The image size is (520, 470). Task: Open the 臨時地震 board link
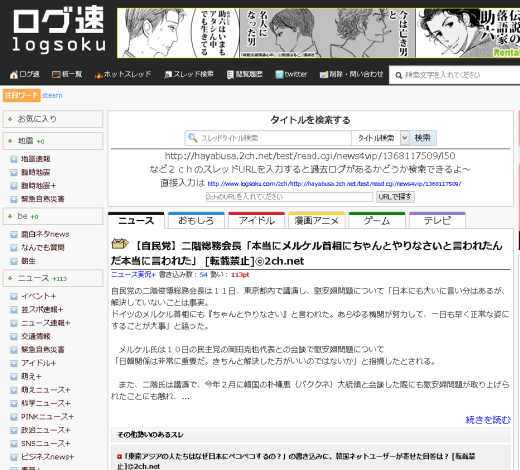click(x=36, y=173)
